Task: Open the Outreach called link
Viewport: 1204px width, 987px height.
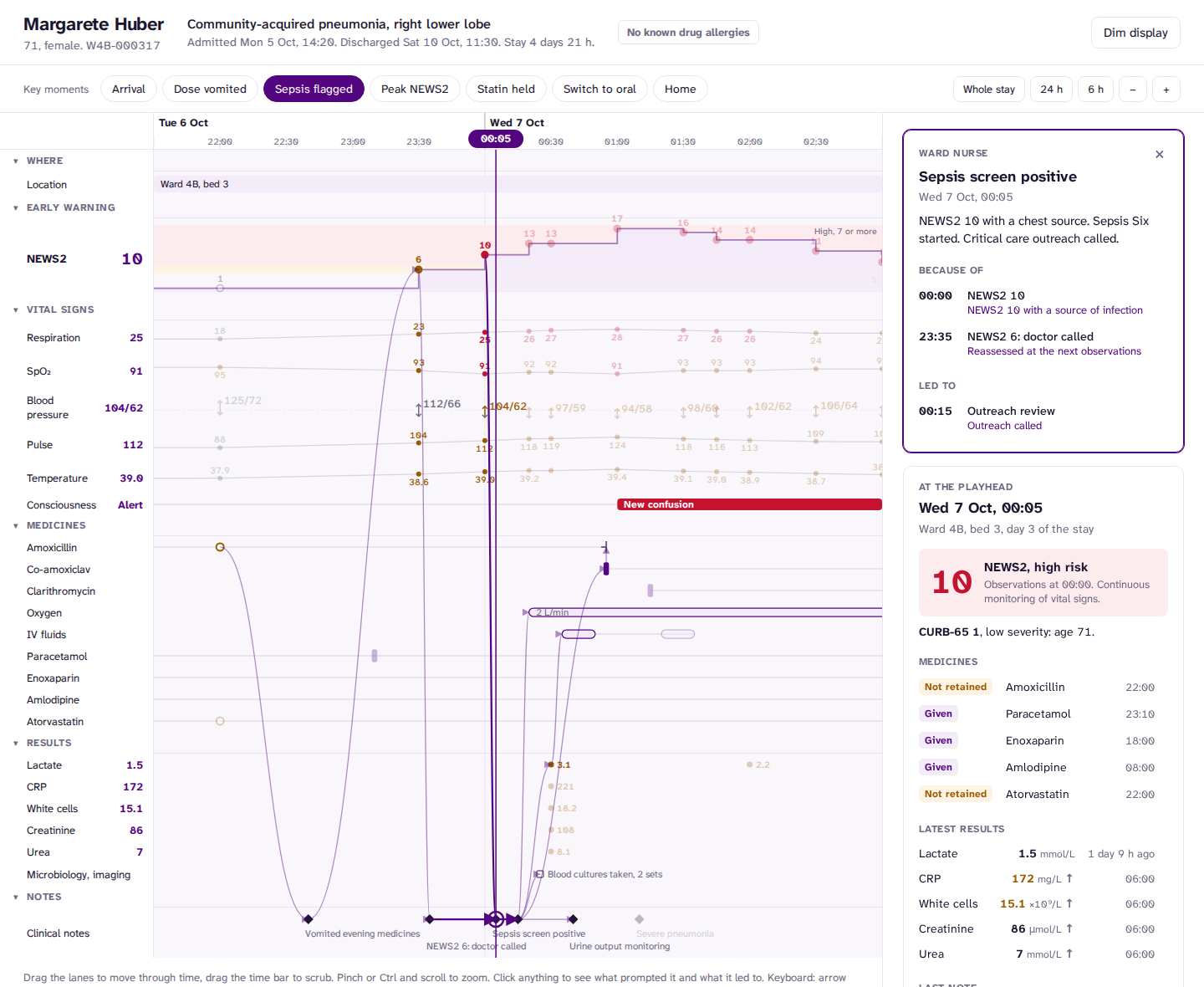Action: point(1004,426)
